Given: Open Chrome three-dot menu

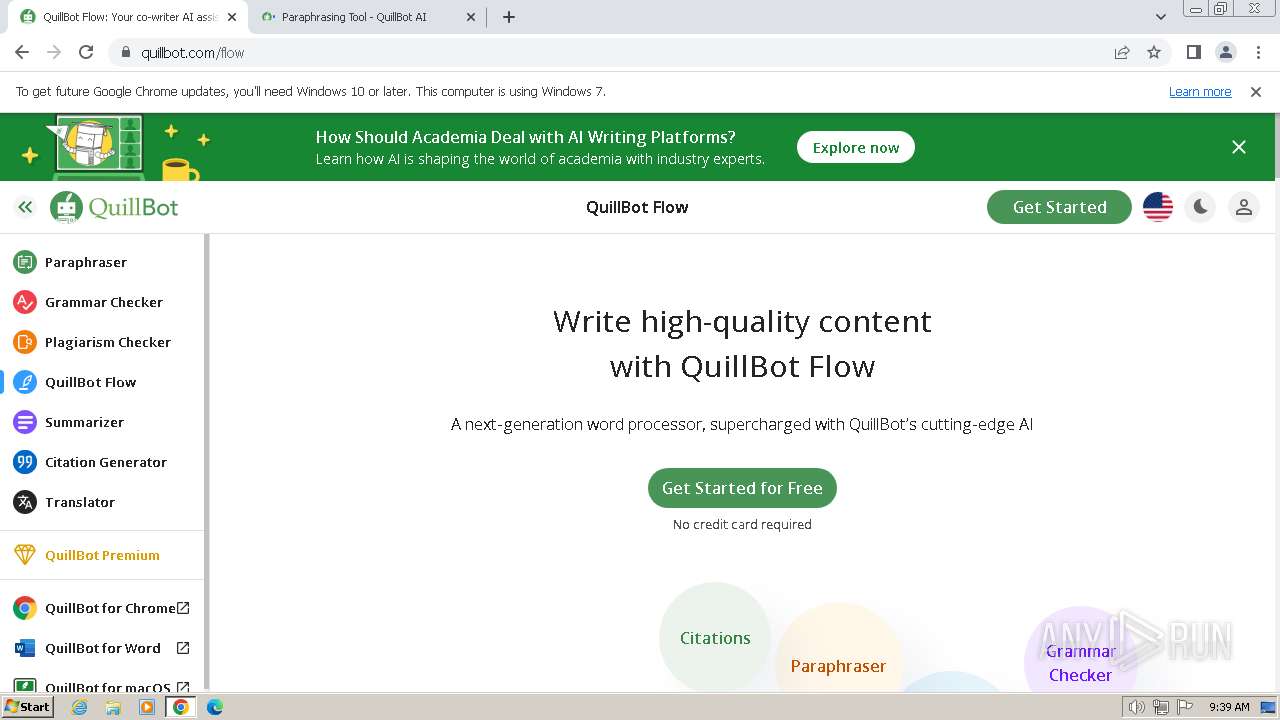Looking at the screenshot, I should (1257, 53).
